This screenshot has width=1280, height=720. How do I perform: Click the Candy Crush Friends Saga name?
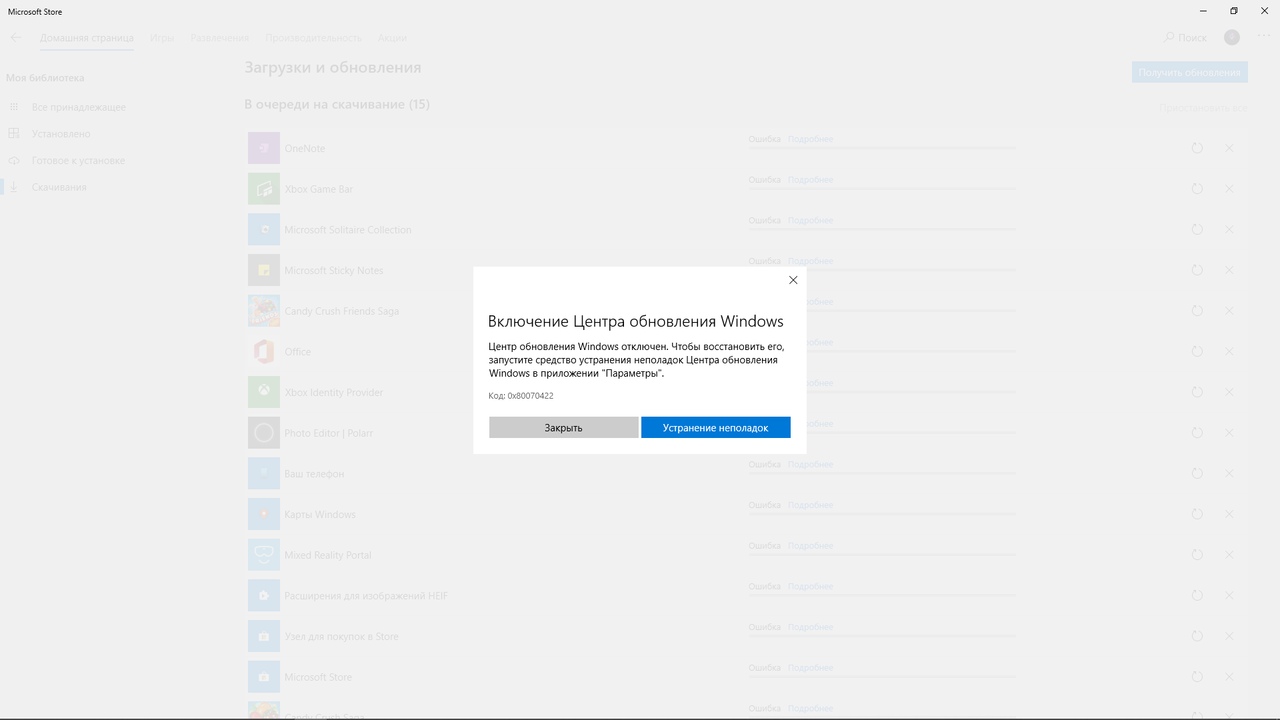pyautogui.click(x=342, y=311)
